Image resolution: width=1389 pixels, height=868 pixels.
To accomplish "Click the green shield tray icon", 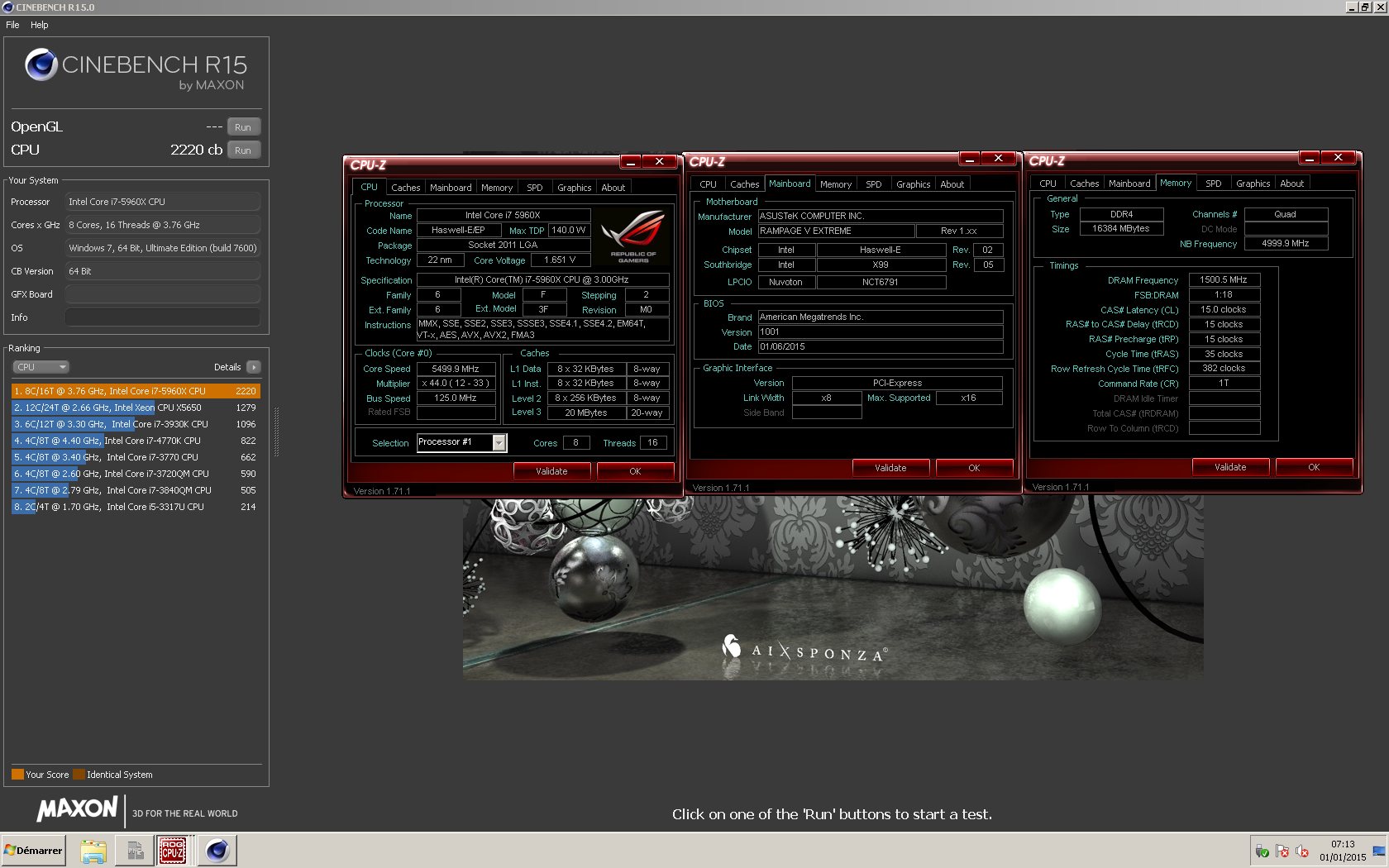I will 1263,851.
